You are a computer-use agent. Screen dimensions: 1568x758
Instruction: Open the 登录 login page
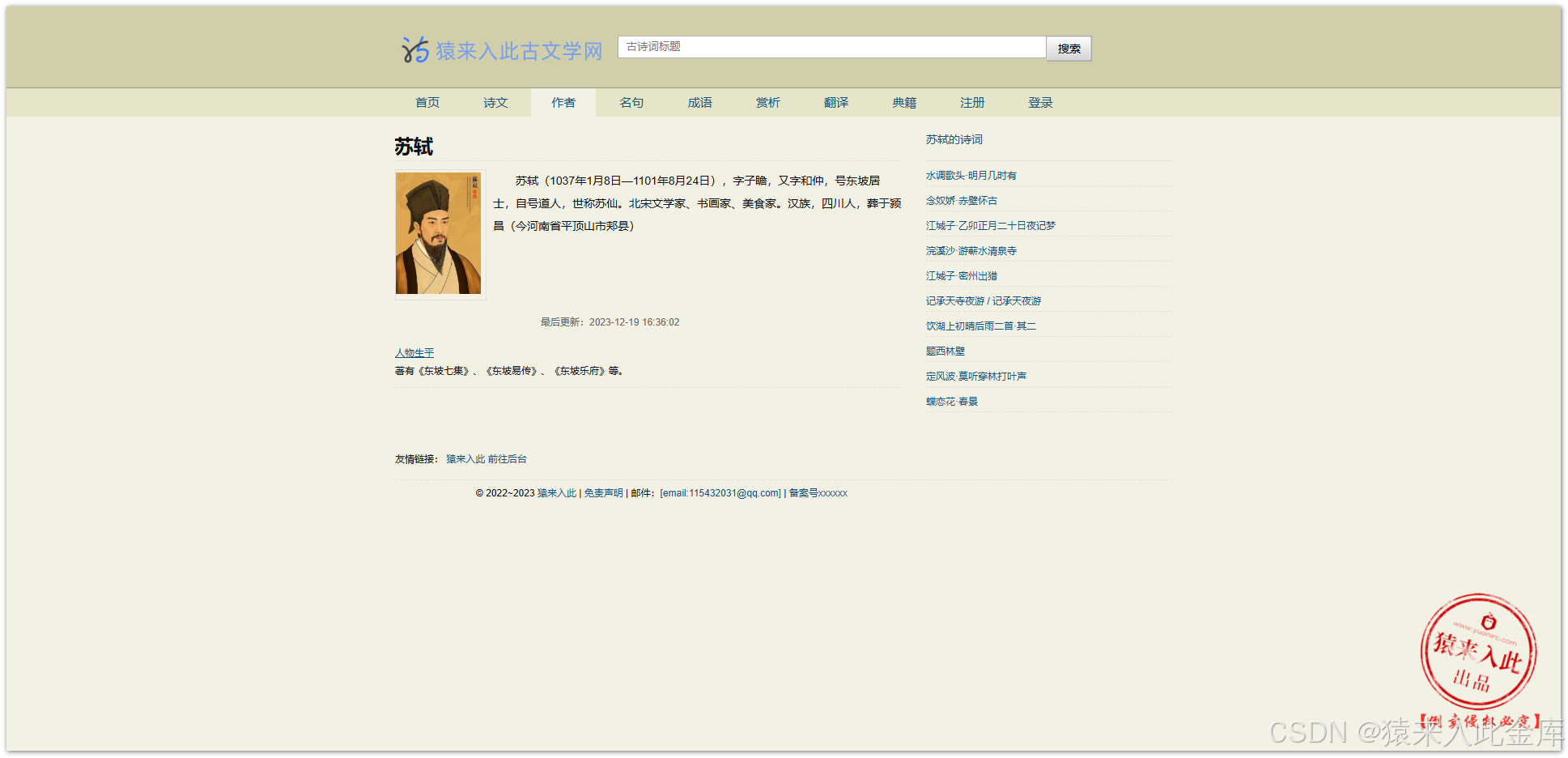pyautogui.click(x=1041, y=103)
